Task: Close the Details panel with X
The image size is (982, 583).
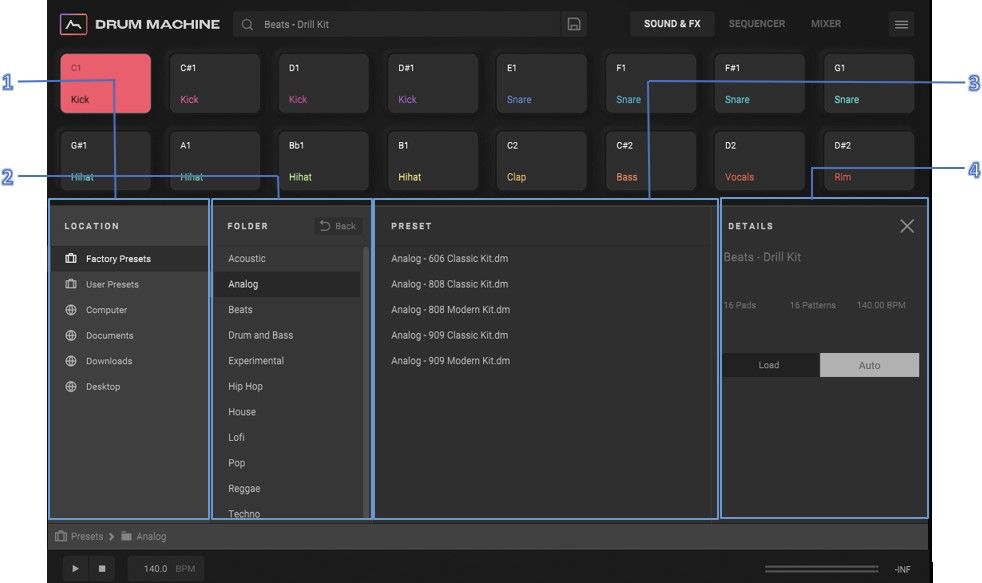Action: click(906, 226)
